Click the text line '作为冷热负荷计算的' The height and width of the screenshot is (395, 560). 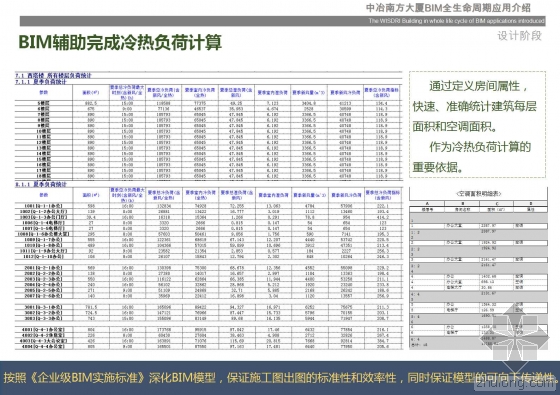pos(480,147)
